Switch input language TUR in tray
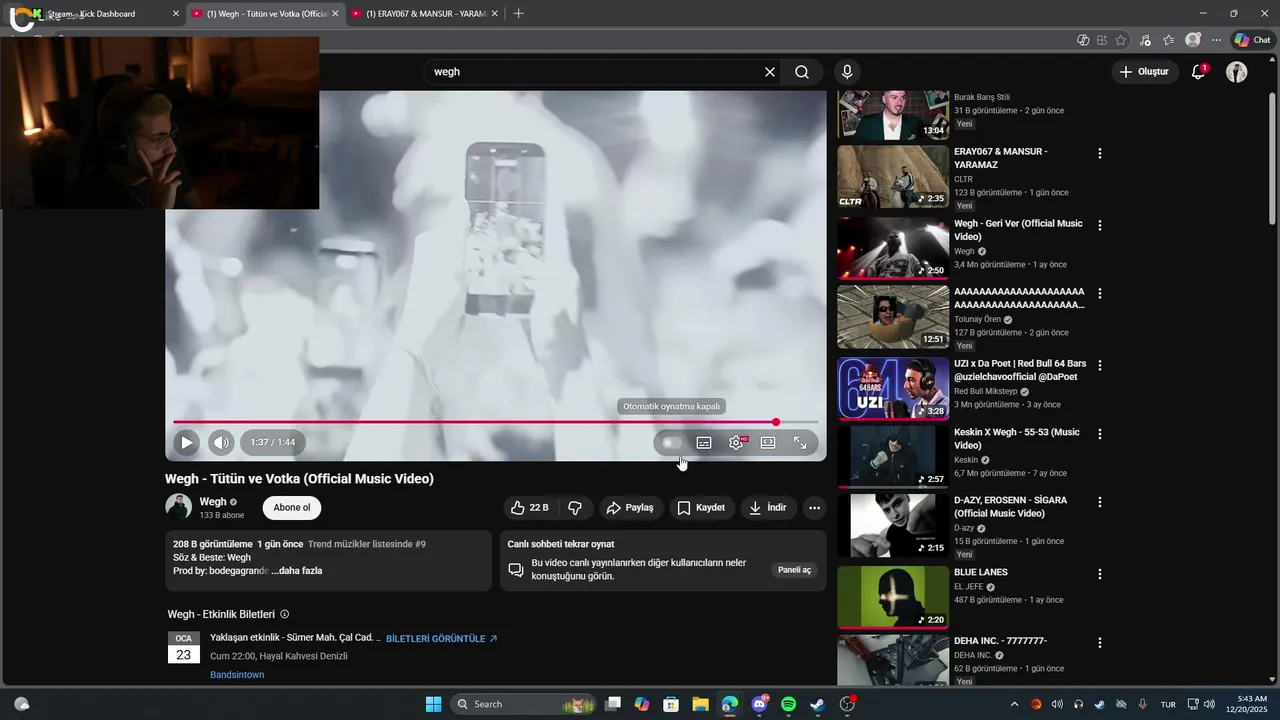The height and width of the screenshot is (720, 1280). 1168,704
